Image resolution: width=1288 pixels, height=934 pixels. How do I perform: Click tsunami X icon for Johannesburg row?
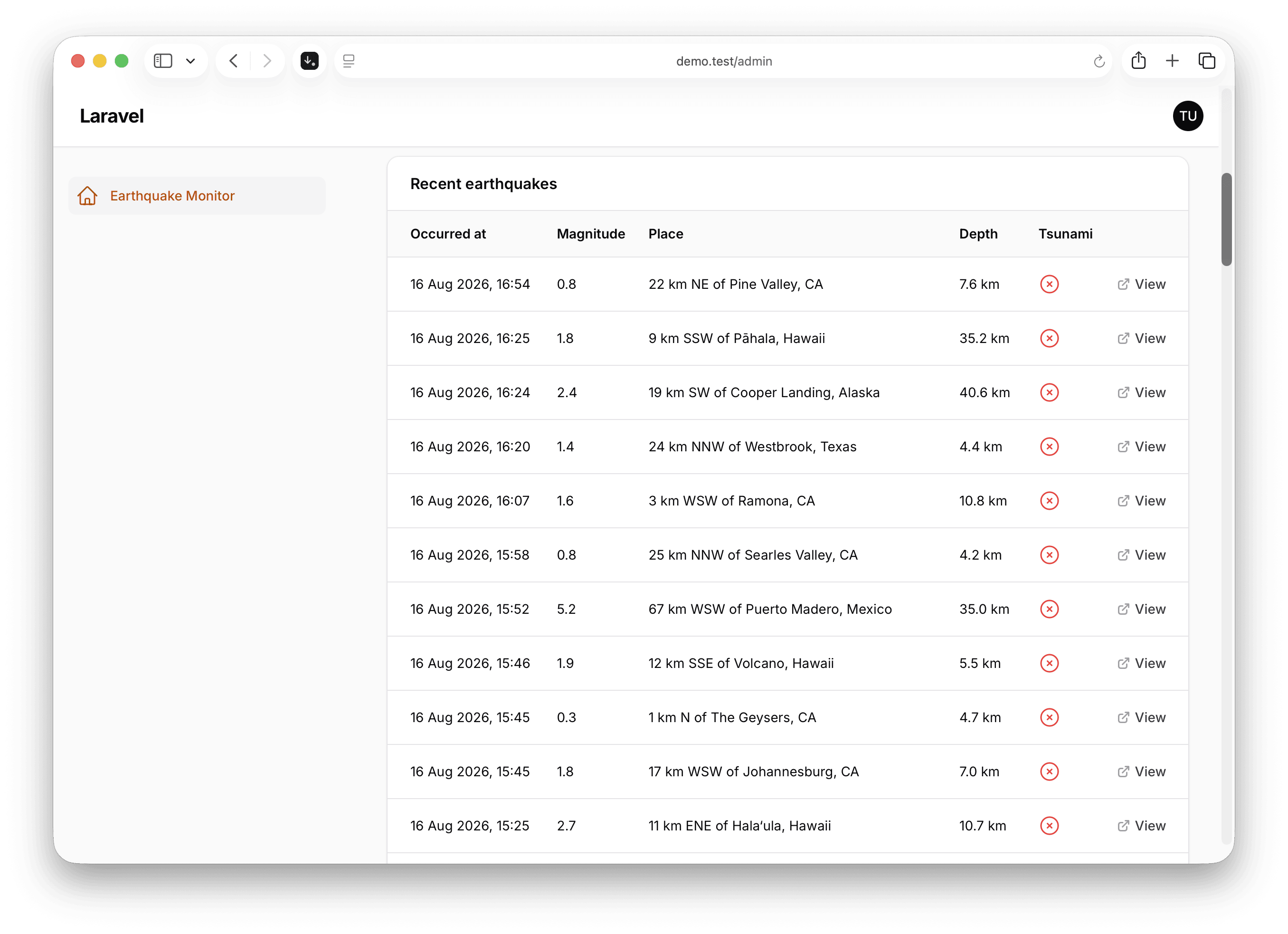tap(1050, 772)
